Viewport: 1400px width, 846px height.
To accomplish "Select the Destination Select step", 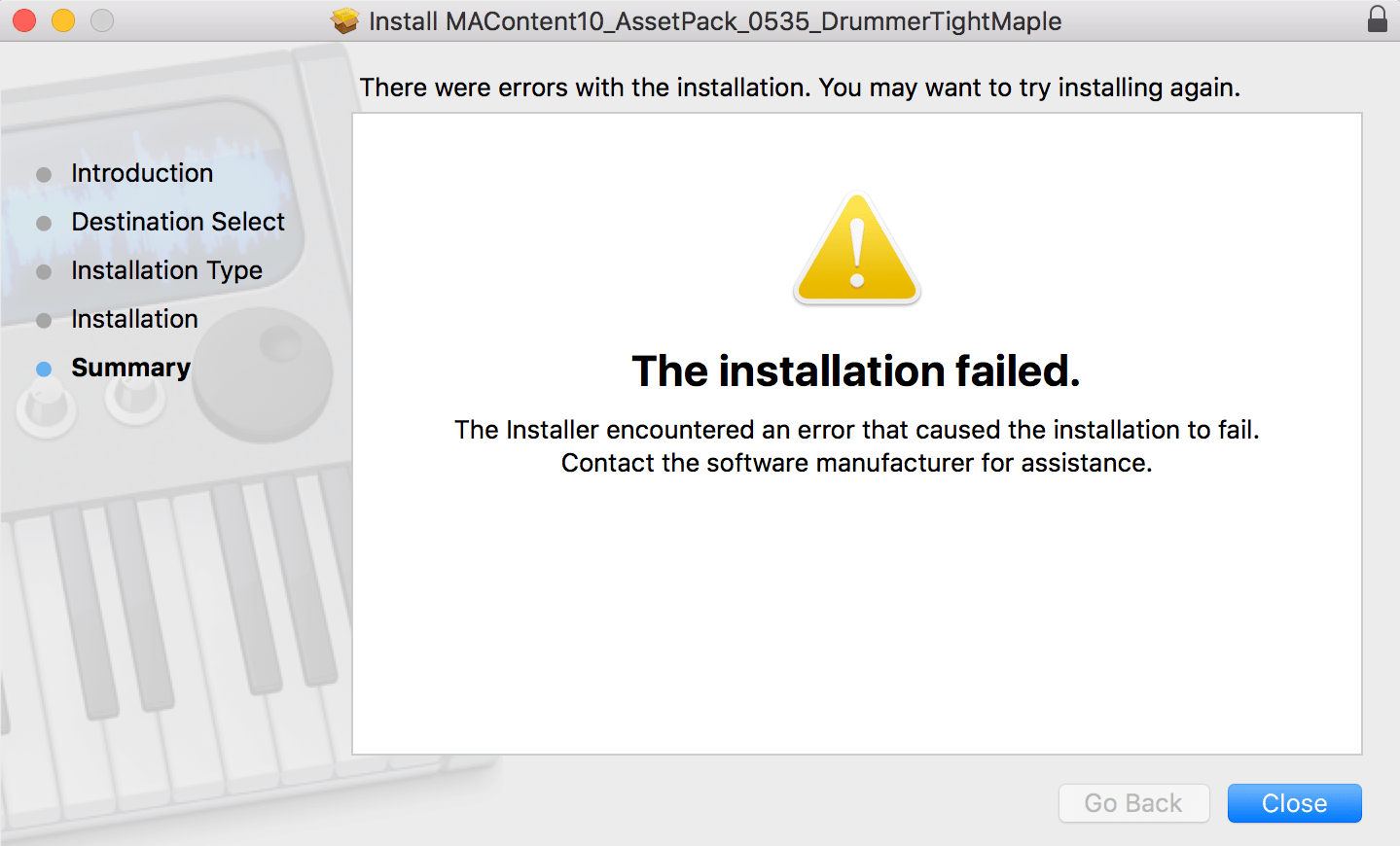I will (178, 223).
